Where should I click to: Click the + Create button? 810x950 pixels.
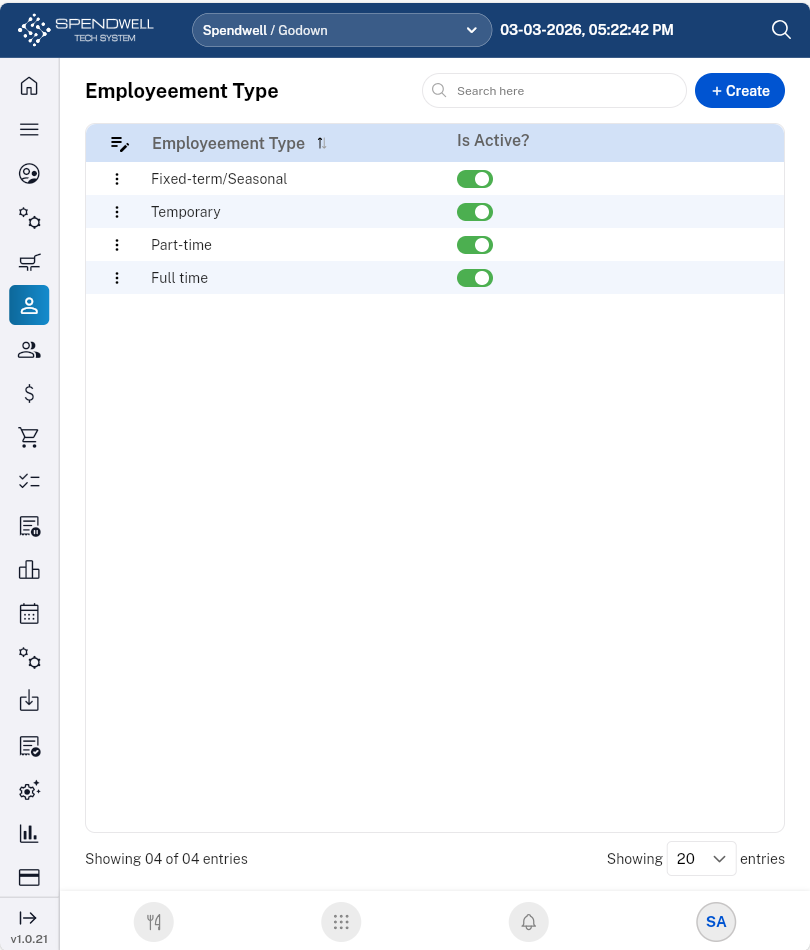coord(740,91)
